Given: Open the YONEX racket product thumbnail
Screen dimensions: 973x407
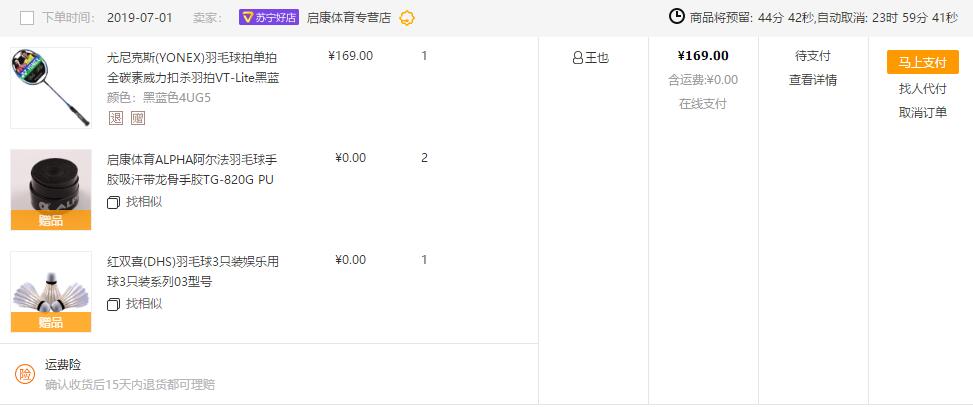Looking at the screenshot, I should pyautogui.click(x=51, y=88).
